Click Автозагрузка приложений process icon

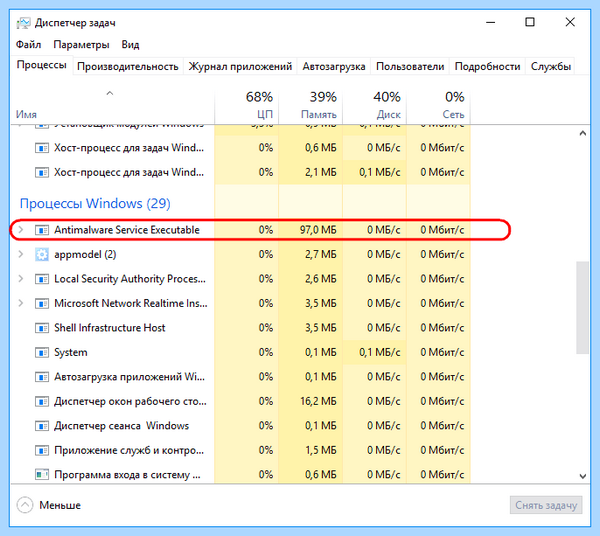click(42, 377)
